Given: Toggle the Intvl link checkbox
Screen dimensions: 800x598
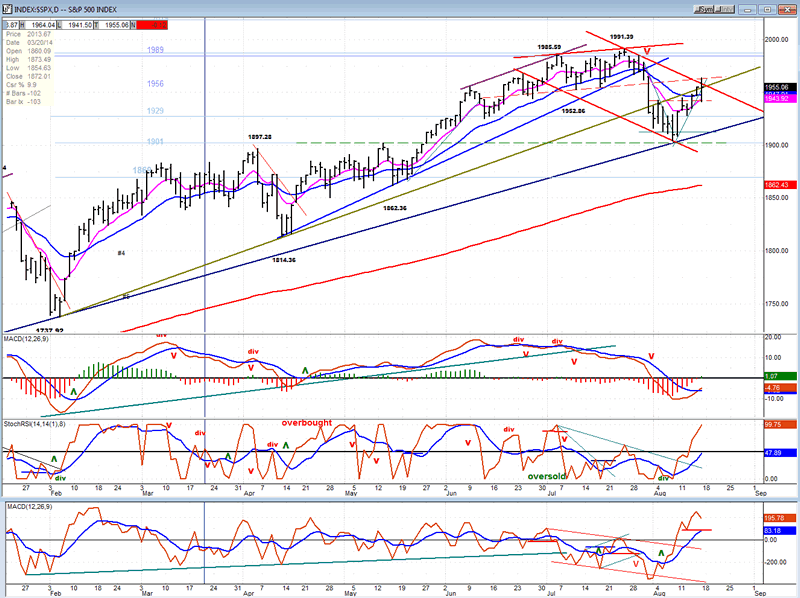Looking at the screenshot, I should click(x=725, y=9).
